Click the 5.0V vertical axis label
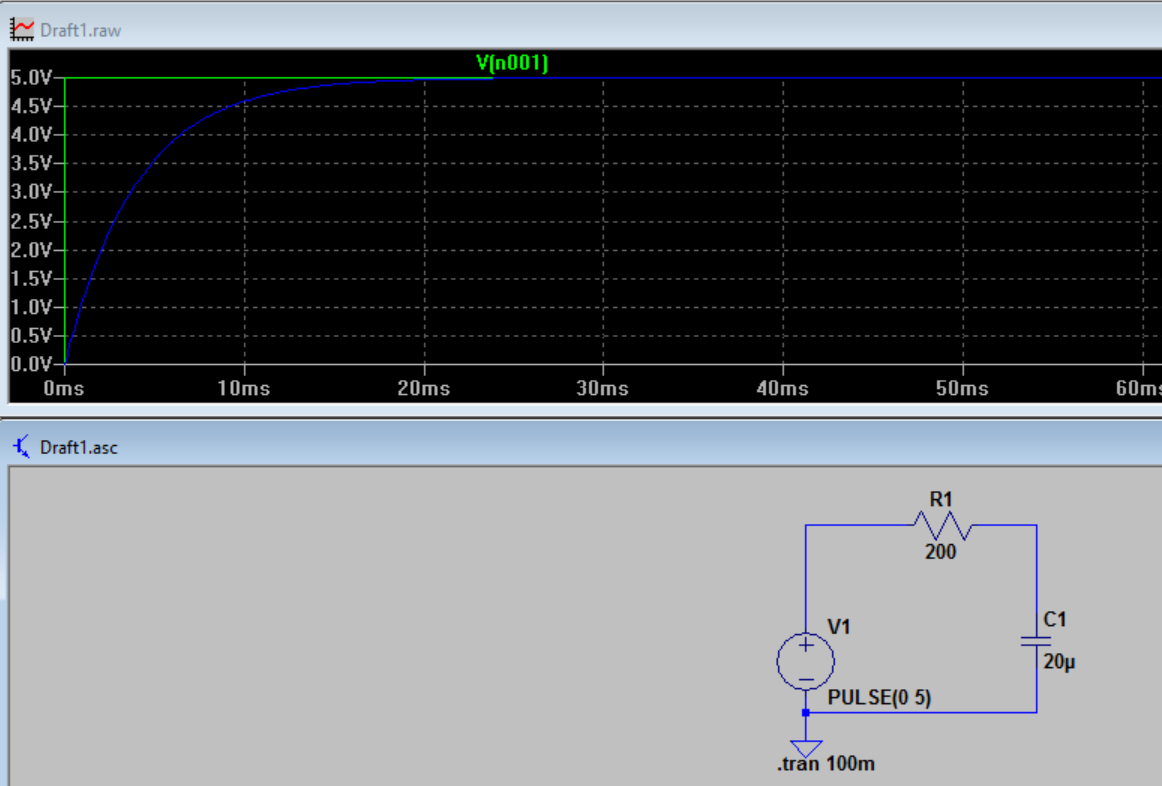1162x786 pixels. click(x=31, y=78)
